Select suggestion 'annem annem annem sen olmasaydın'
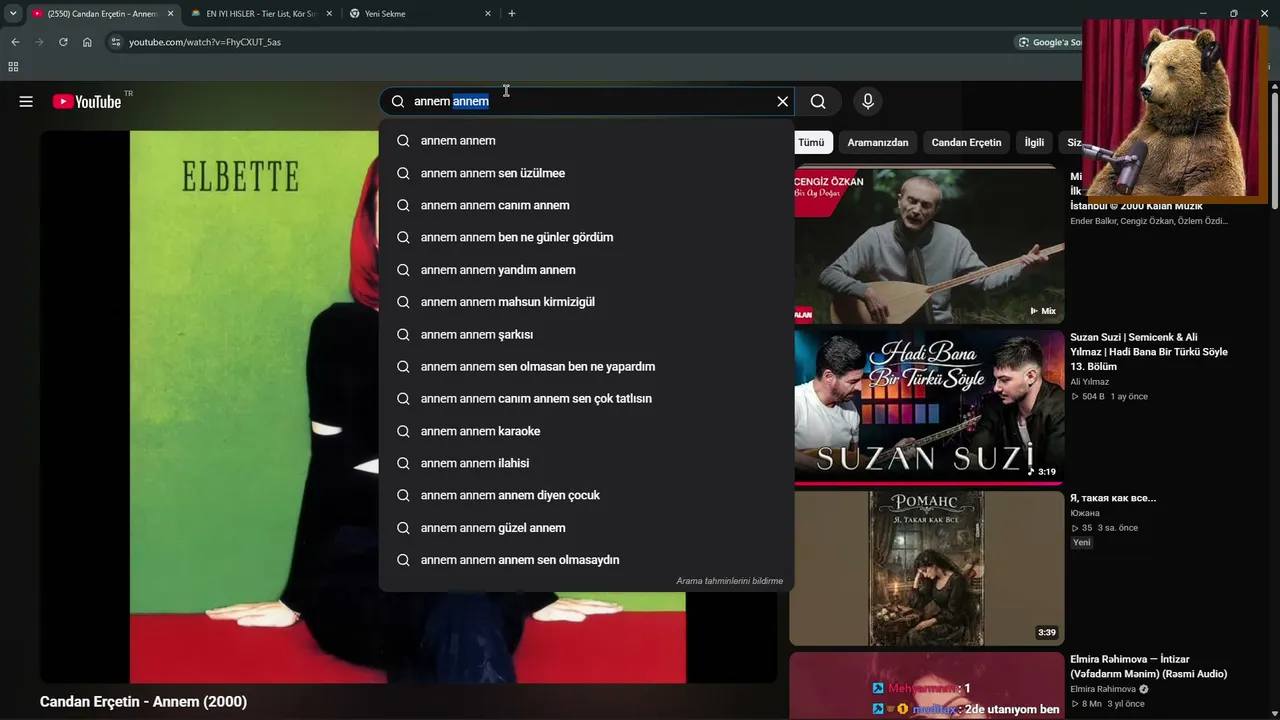Viewport: 1280px width, 720px height. [x=586, y=560]
